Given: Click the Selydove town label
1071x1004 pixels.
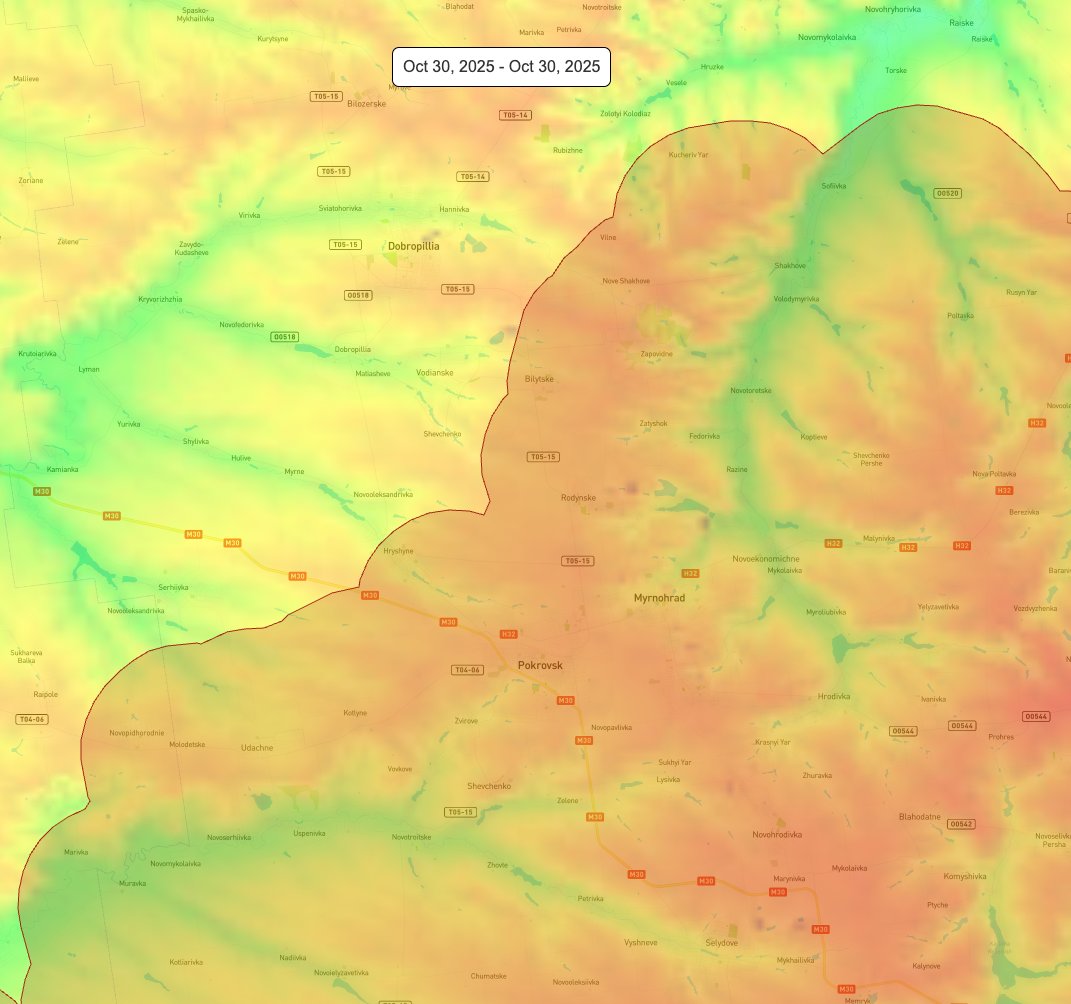Looking at the screenshot, I should point(721,943).
